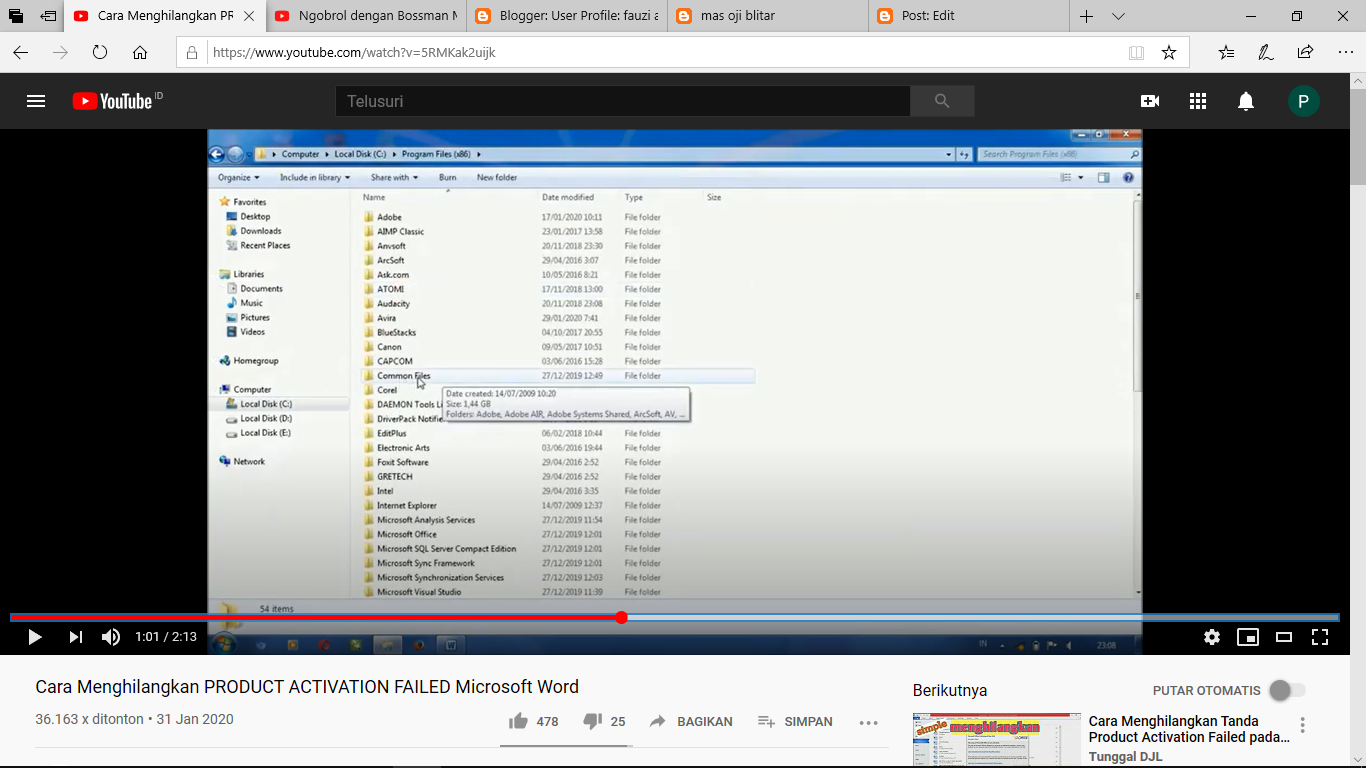The image size is (1366, 768).
Task: Open the YouTube apps grid
Action: coord(1198,101)
